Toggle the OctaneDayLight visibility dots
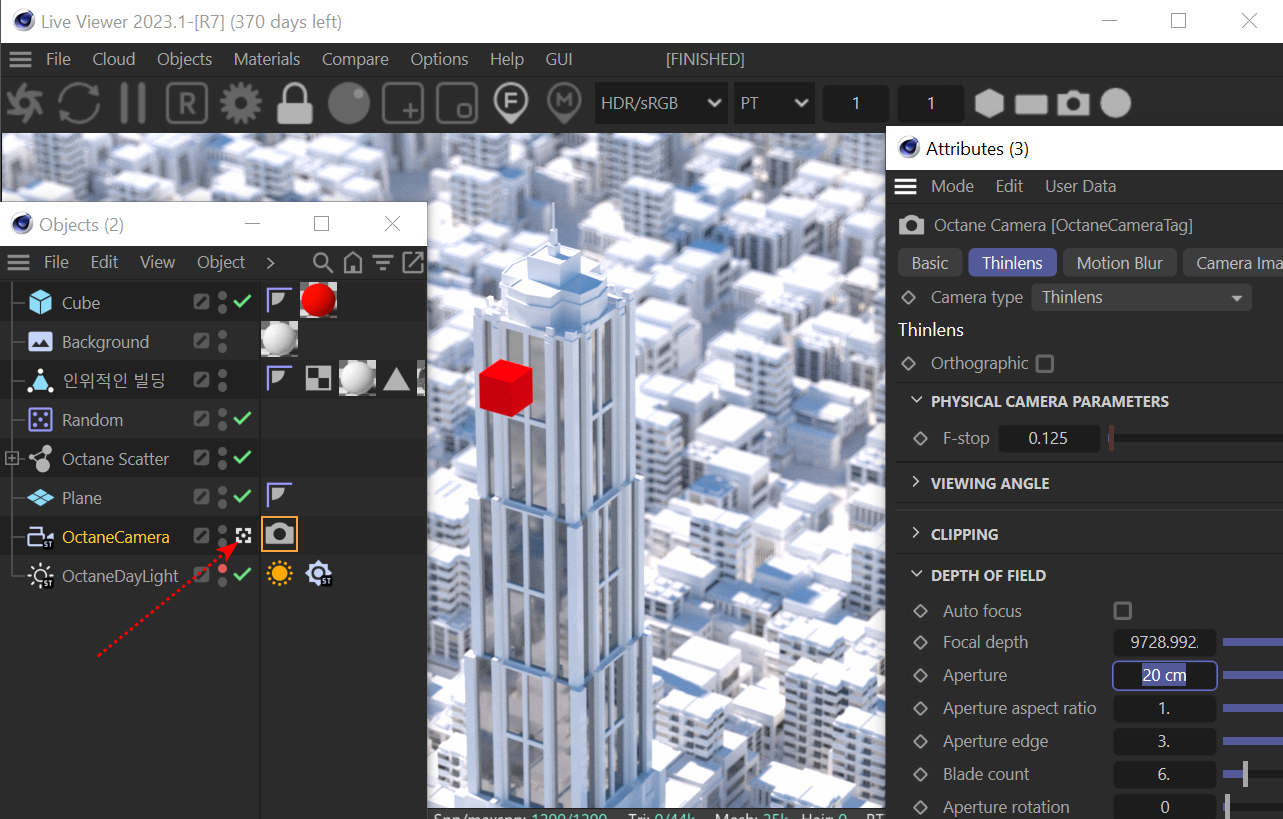Screen dimensions: 1283x819 (x=223, y=575)
